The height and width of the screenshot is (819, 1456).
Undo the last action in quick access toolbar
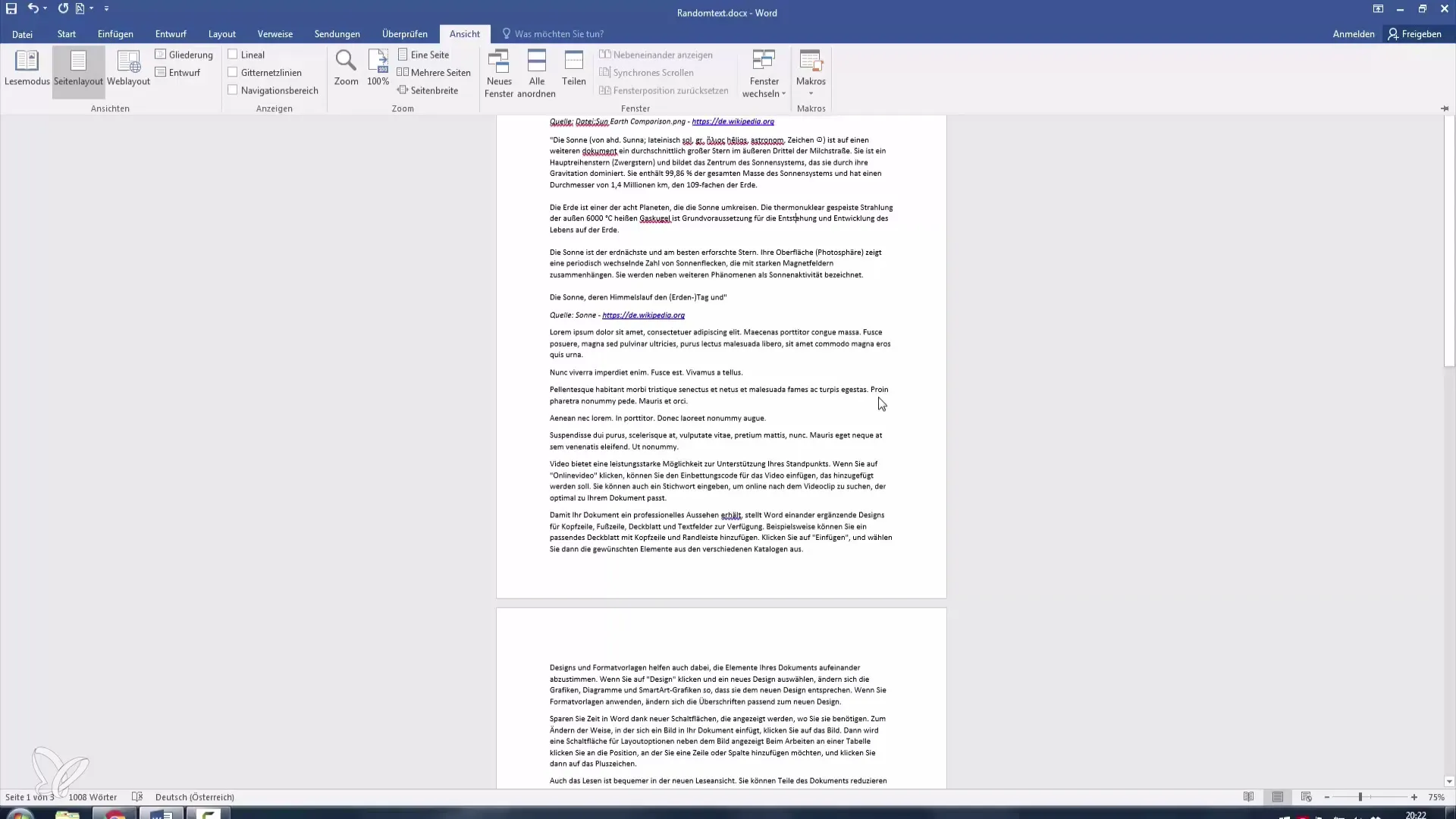coord(33,8)
